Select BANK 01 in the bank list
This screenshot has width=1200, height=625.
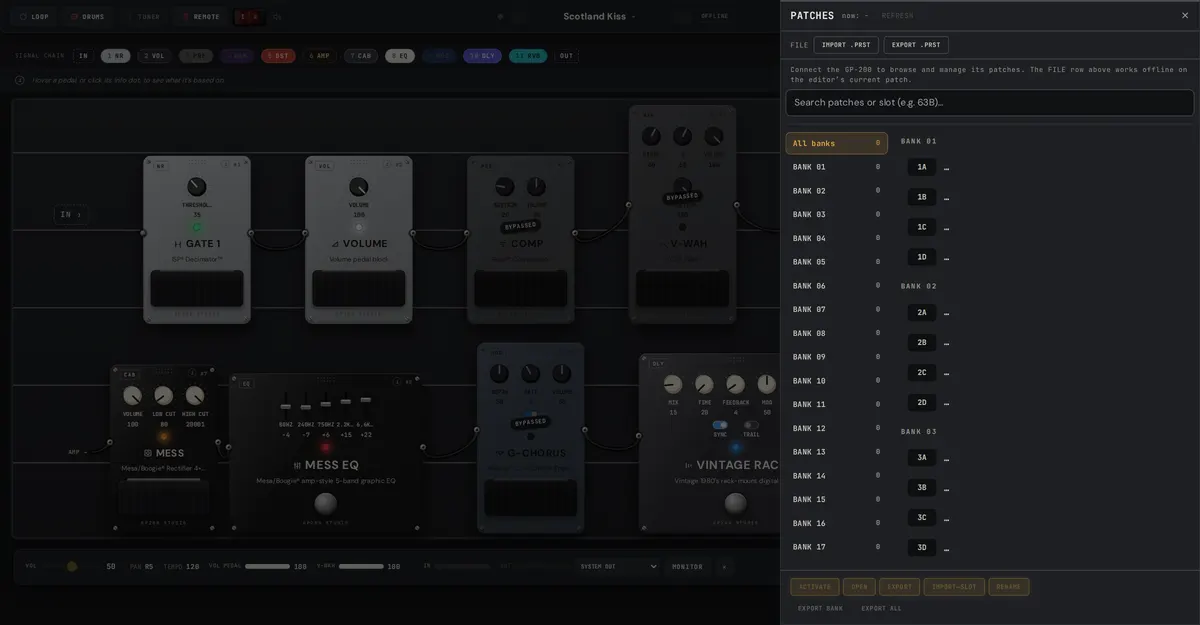click(837, 167)
